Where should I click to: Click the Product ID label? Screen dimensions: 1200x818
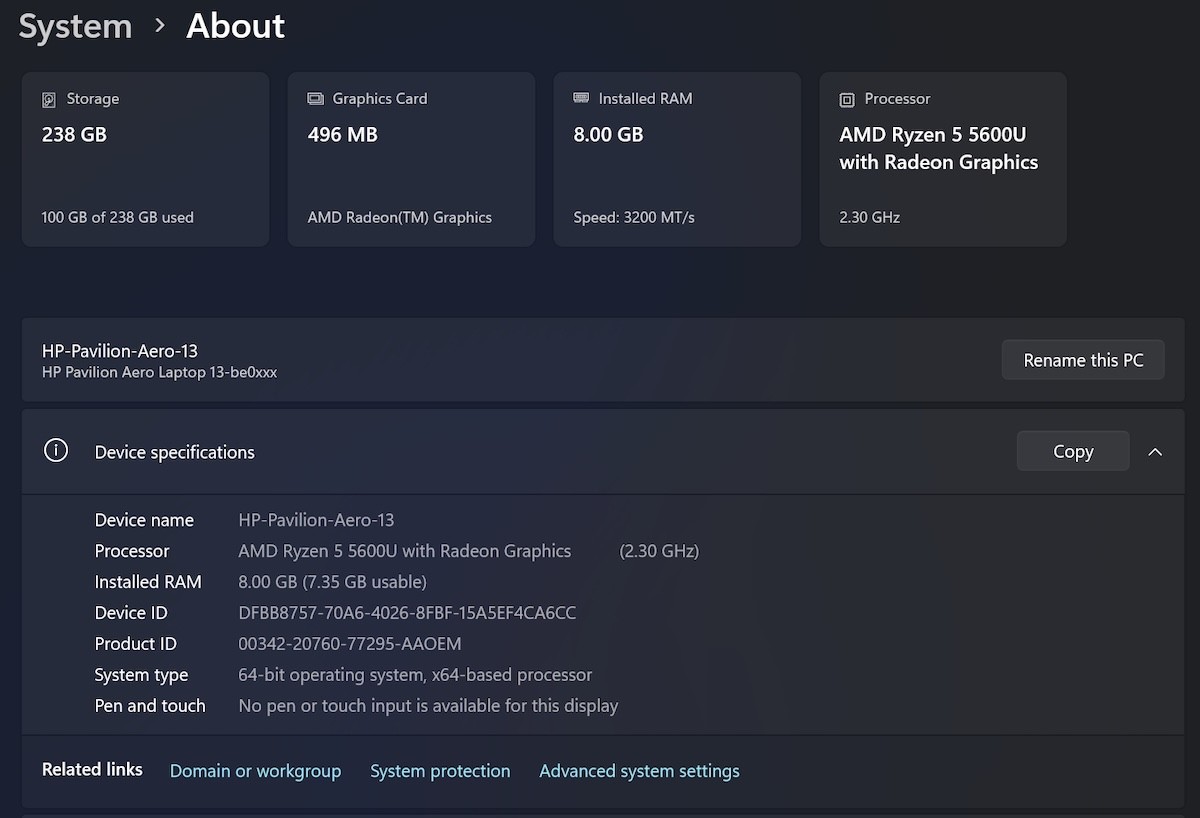[135, 644]
